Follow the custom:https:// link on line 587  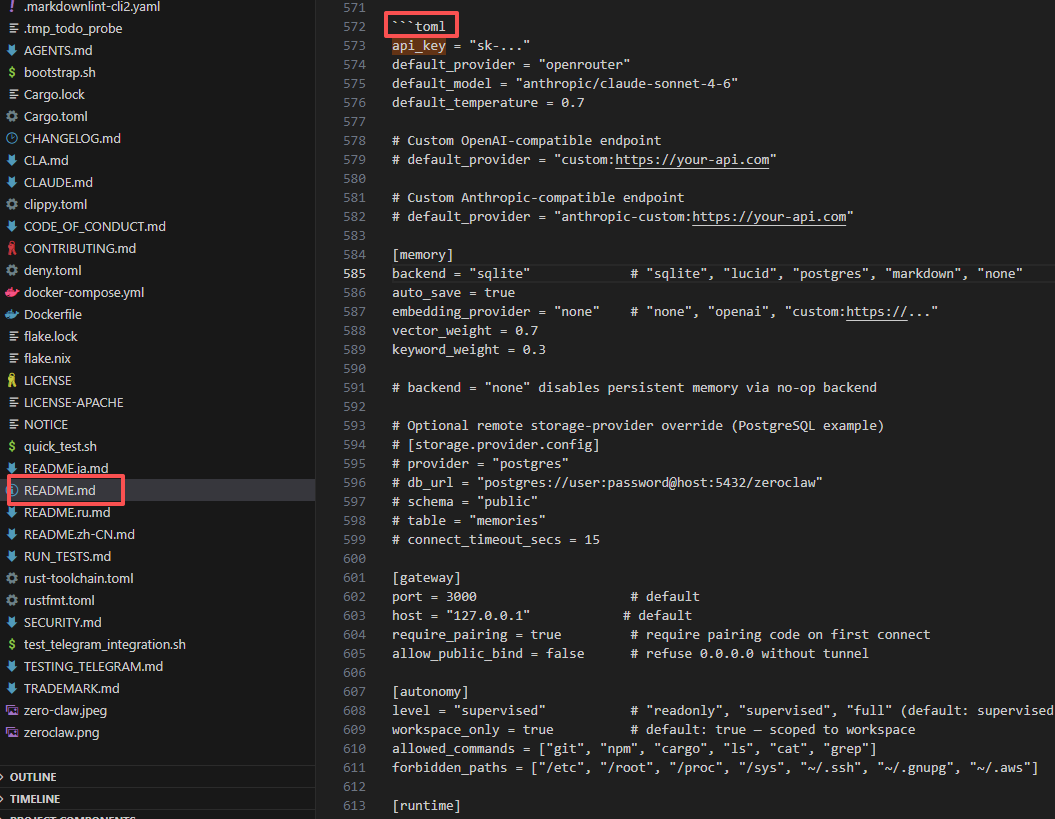(x=877, y=312)
